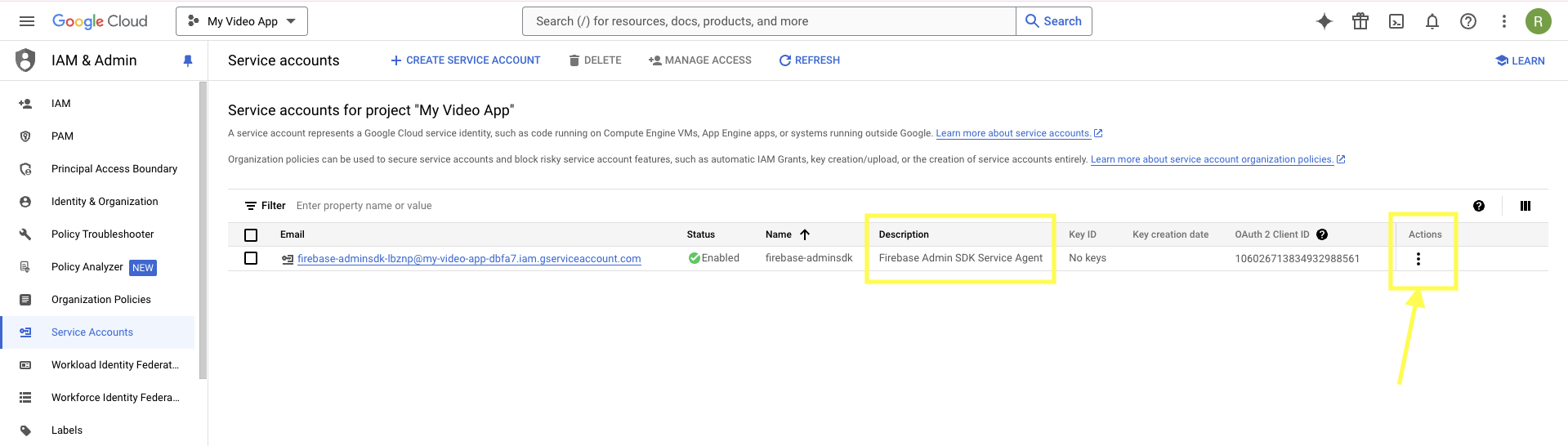The image size is (1568, 446).
Task: Open the main navigation hamburger menu
Action: point(27,21)
